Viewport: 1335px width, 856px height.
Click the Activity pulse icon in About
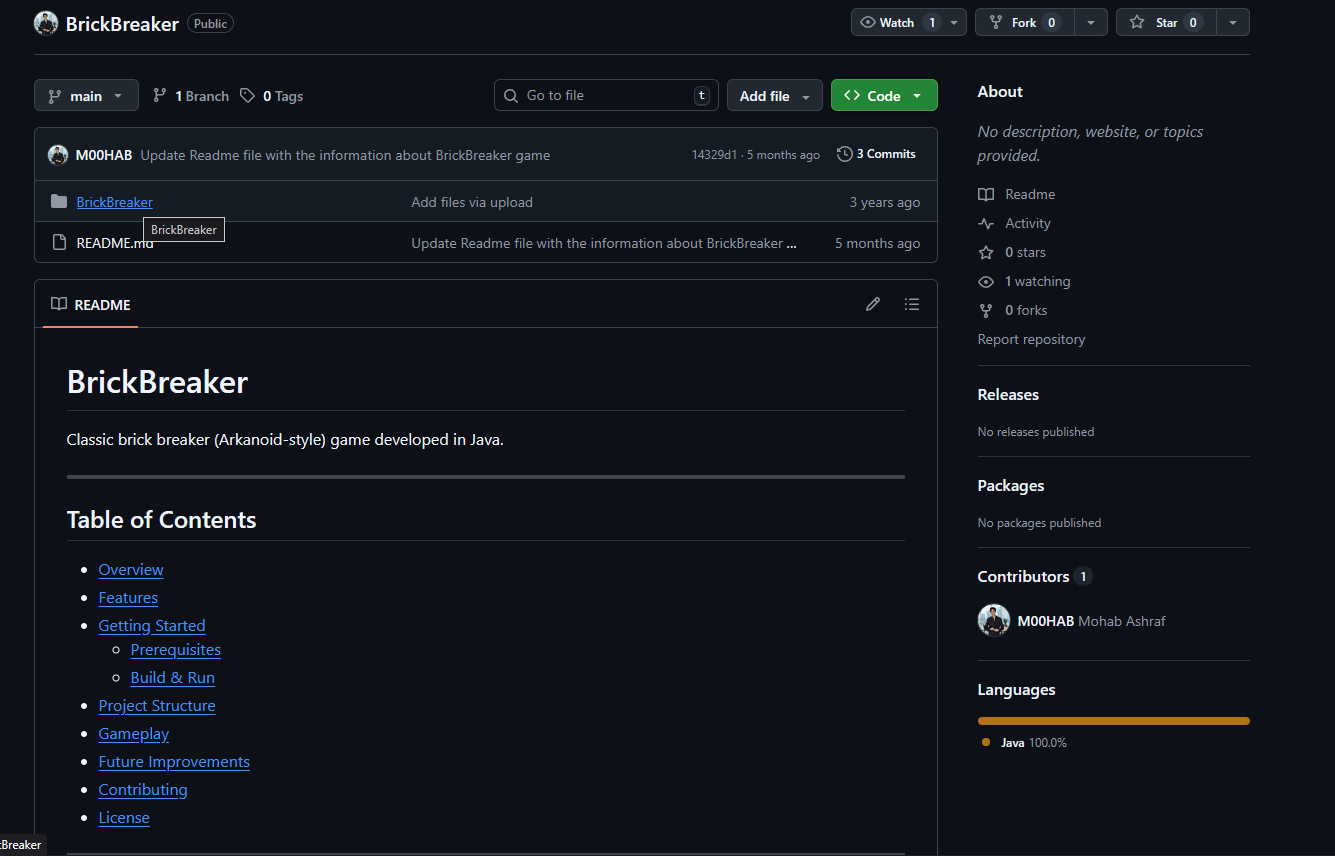click(x=986, y=224)
